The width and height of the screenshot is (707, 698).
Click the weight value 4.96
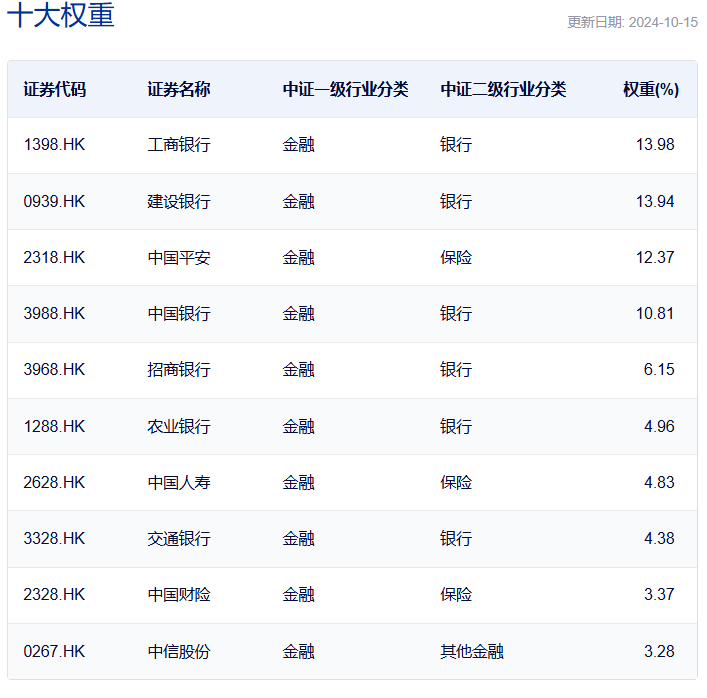point(659,427)
